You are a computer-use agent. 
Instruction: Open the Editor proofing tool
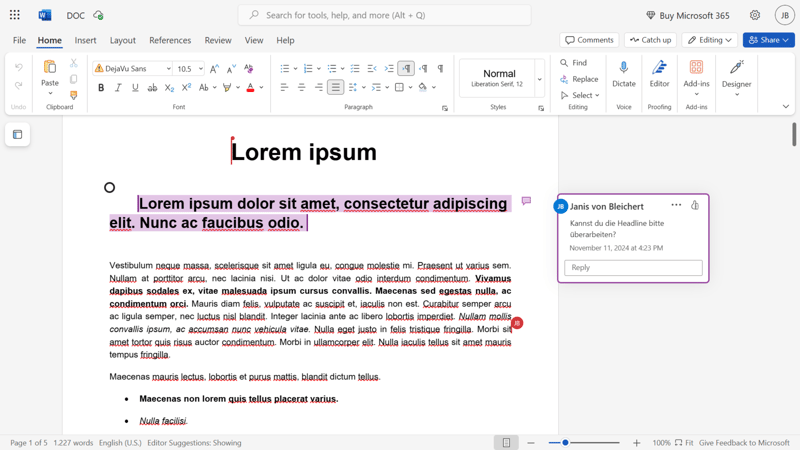pyautogui.click(x=659, y=68)
